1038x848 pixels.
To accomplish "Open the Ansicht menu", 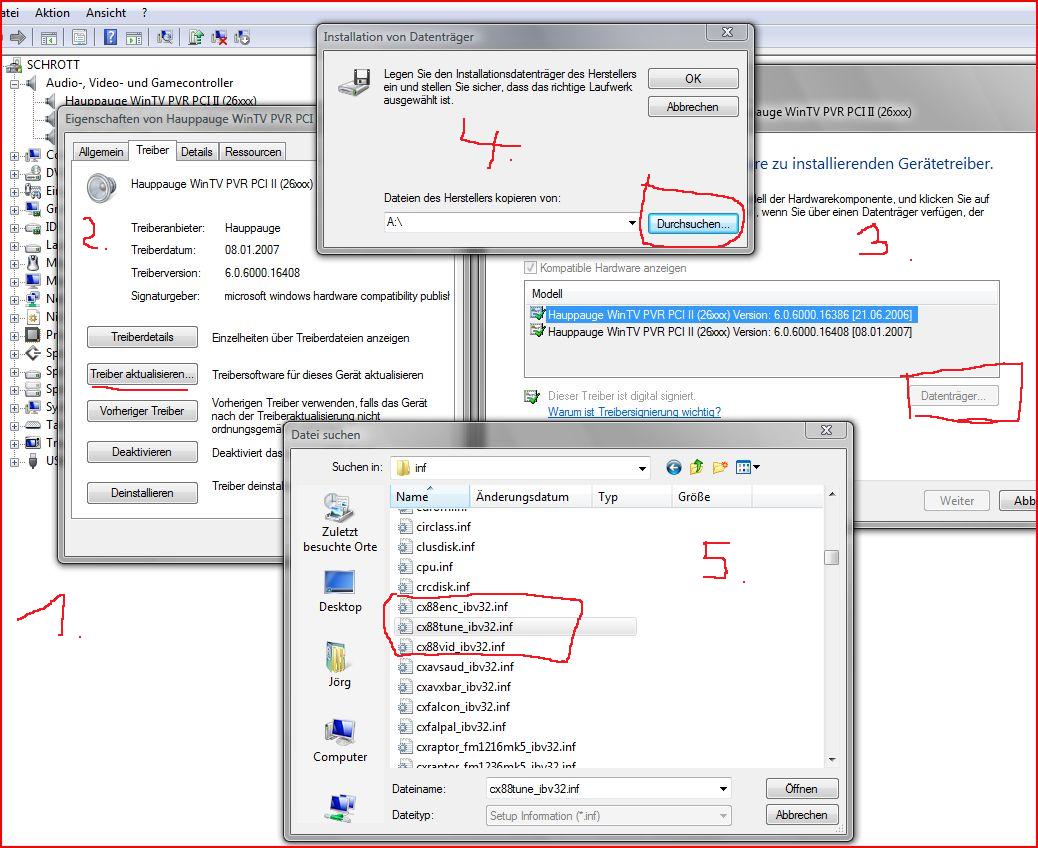I will click(106, 13).
